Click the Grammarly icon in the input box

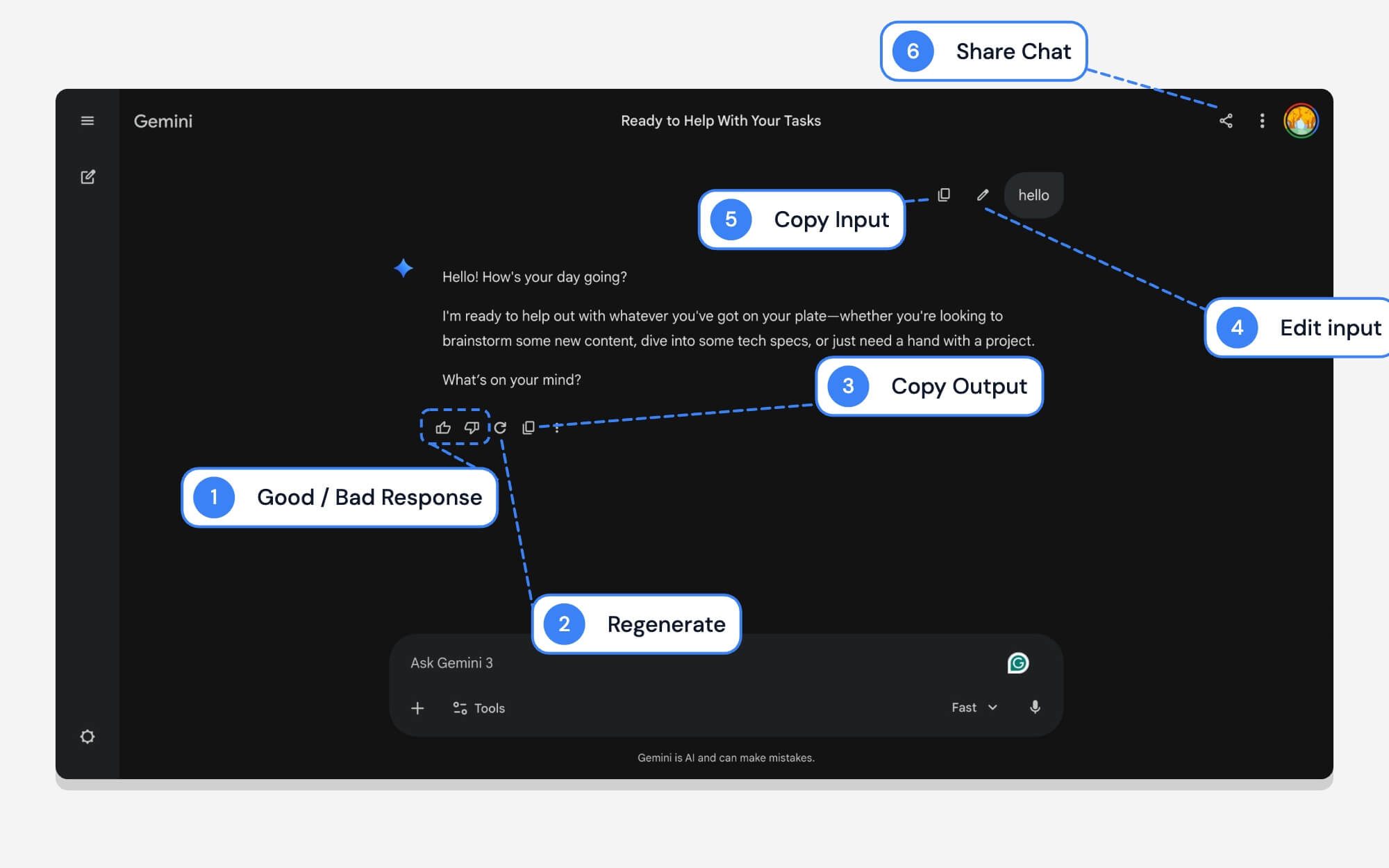[1017, 663]
